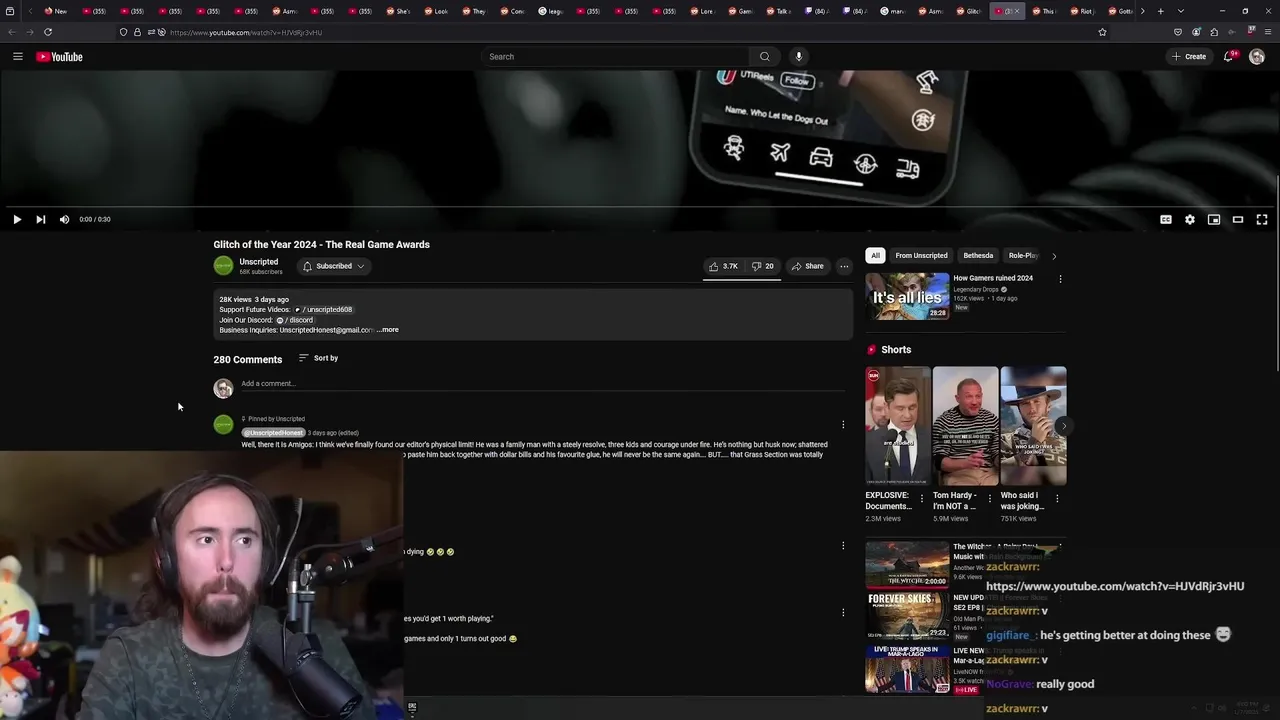Screen dimensions: 1280x720
Task: Play the video with the play button
Action: click(17, 219)
